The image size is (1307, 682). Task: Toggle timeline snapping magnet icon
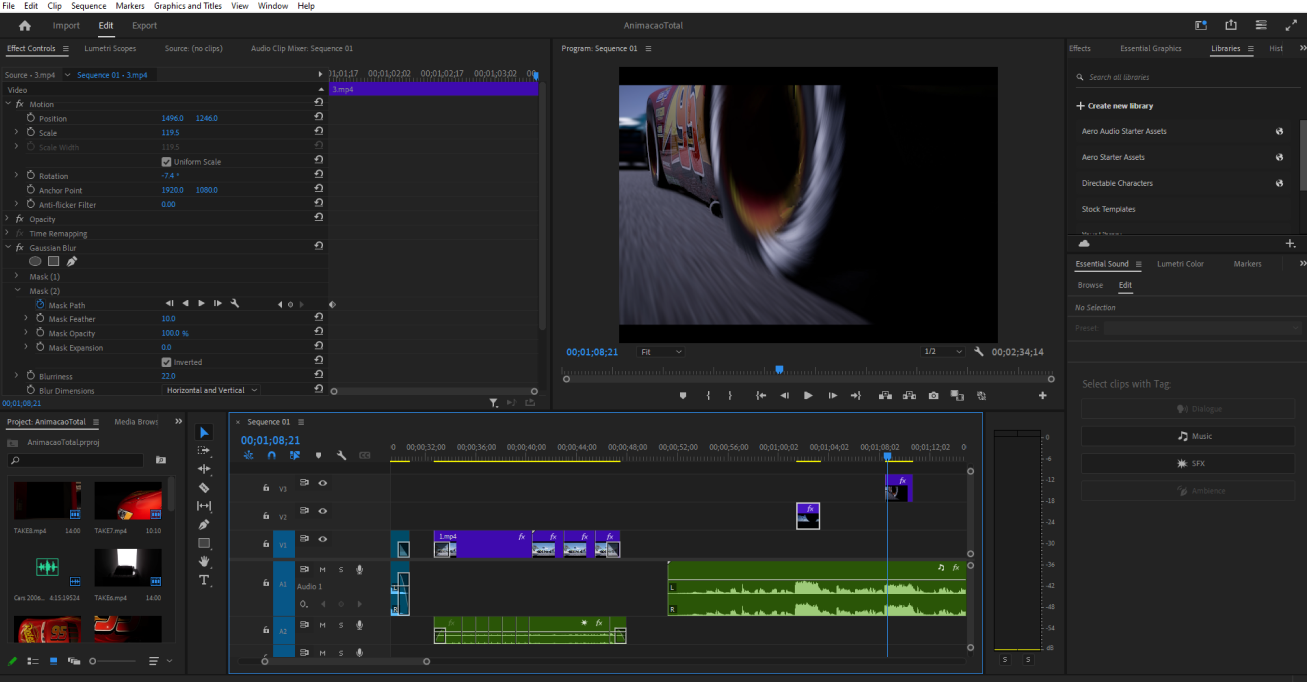pos(271,455)
